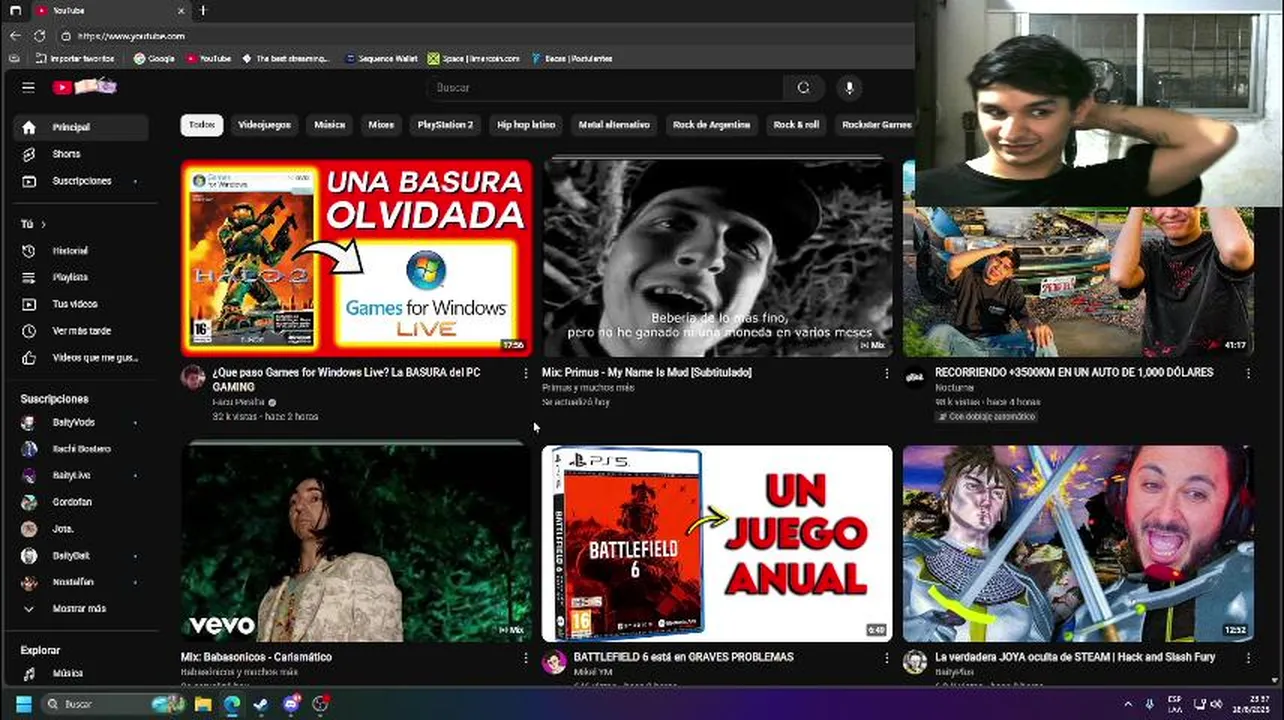
Task: Open Sequence Wallet bookmark
Action: (x=381, y=58)
